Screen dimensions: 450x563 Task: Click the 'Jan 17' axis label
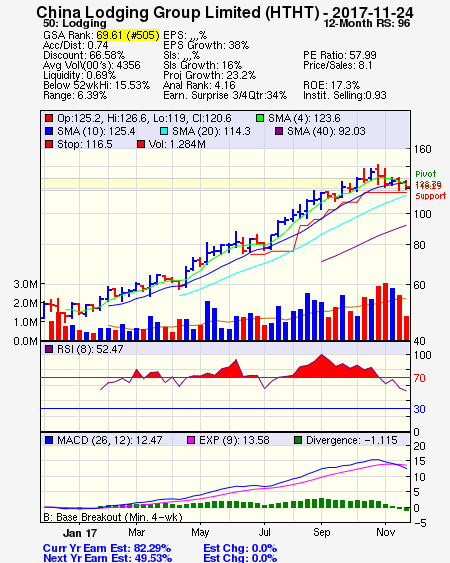(x=80, y=533)
